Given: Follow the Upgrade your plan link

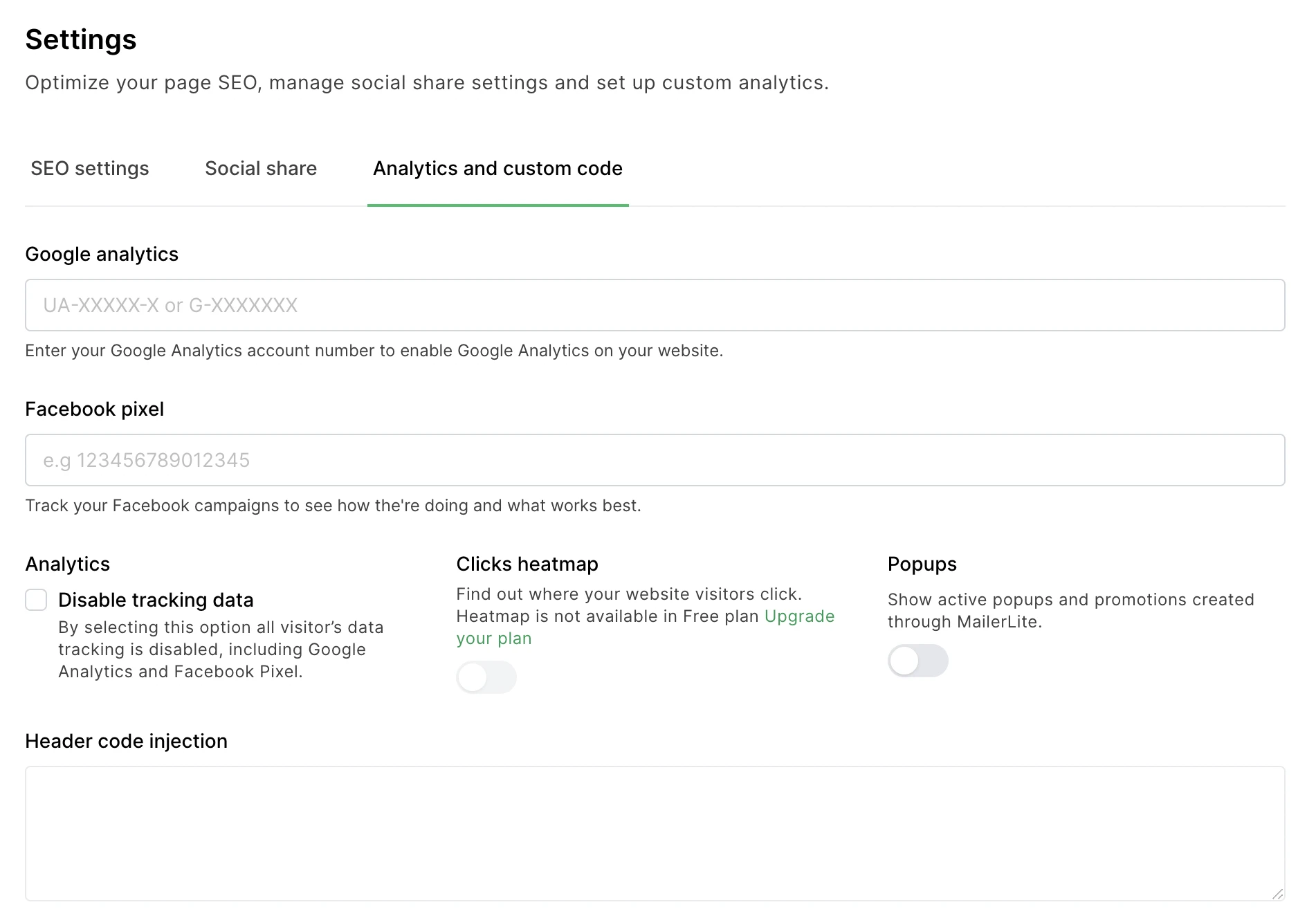Looking at the screenshot, I should click(799, 616).
